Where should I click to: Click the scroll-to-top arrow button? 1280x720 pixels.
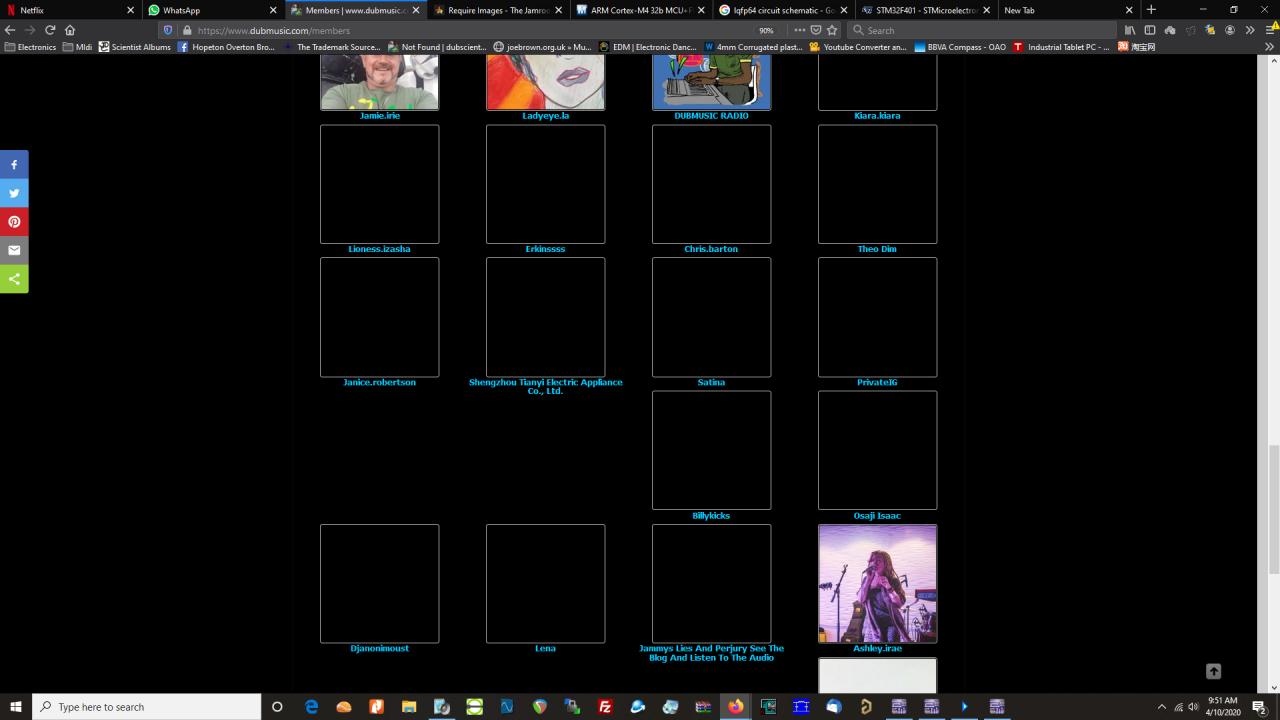1213,671
